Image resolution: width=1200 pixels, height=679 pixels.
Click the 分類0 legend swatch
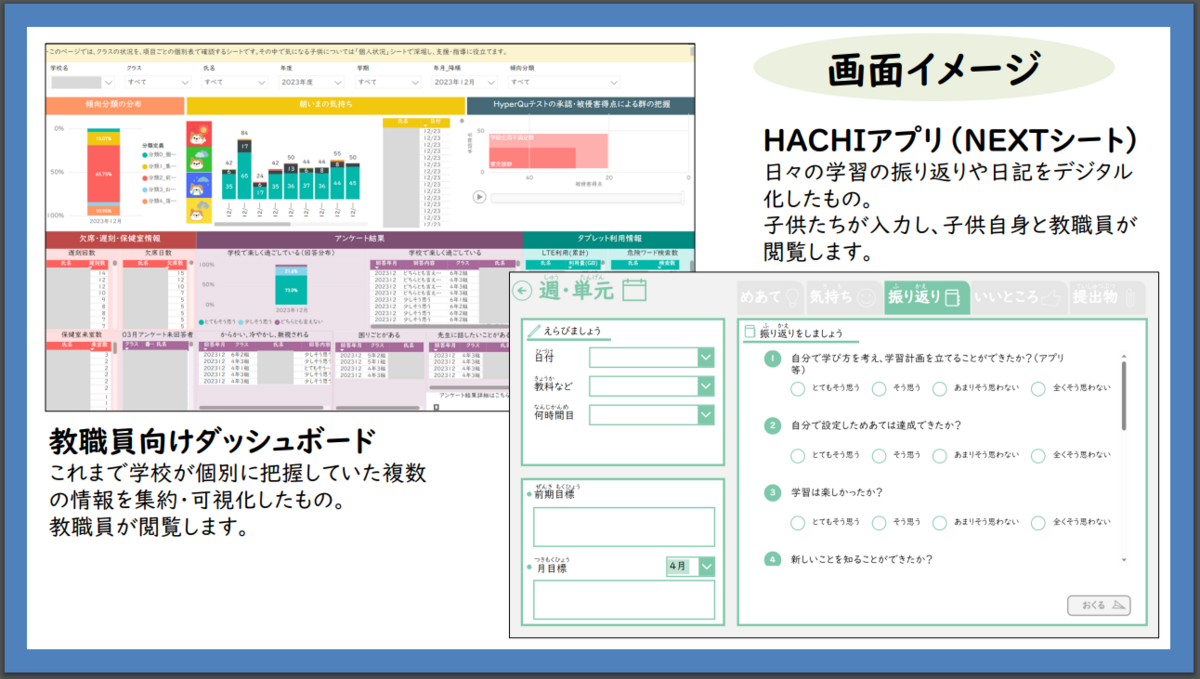[145, 154]
